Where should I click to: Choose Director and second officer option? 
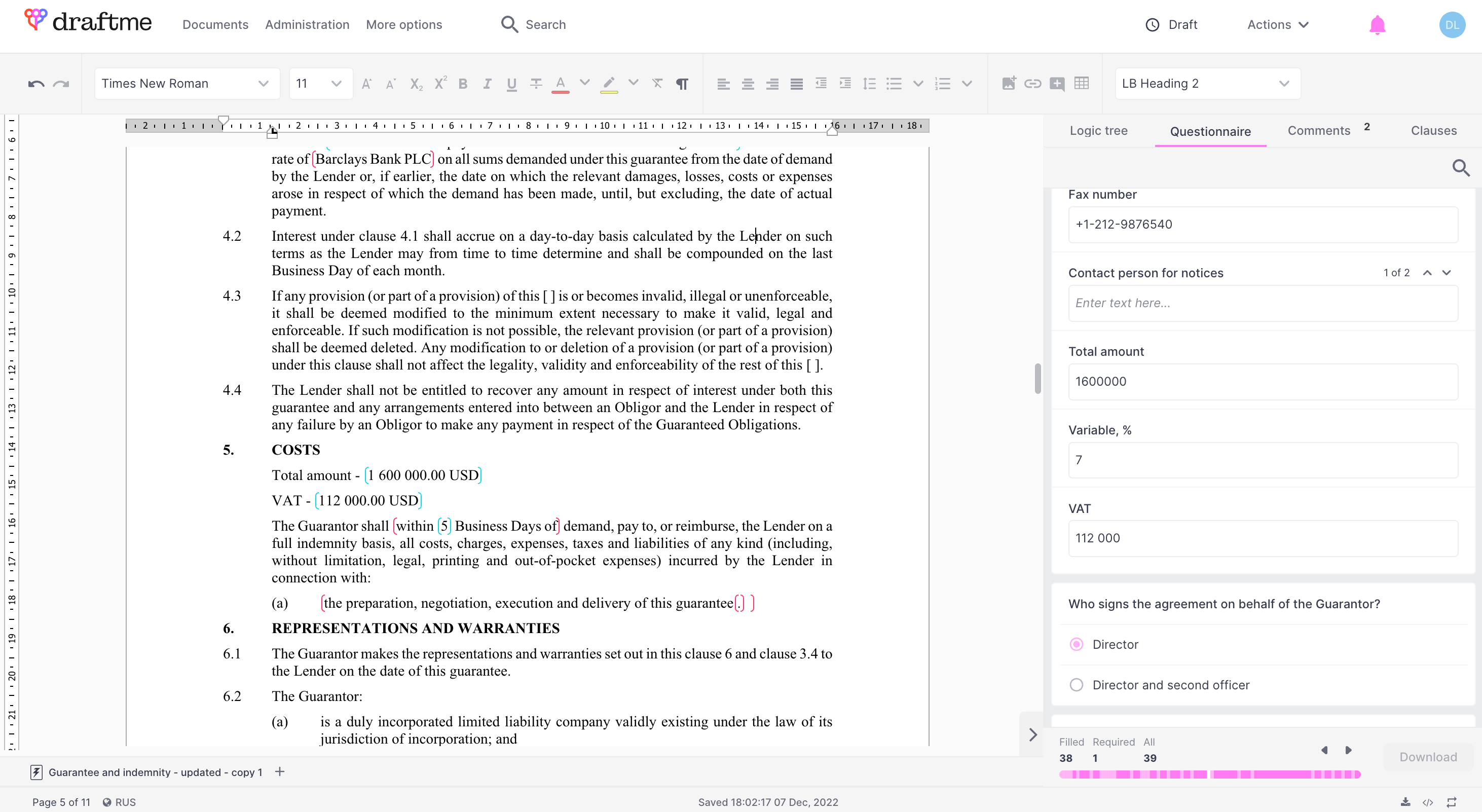1076,685
